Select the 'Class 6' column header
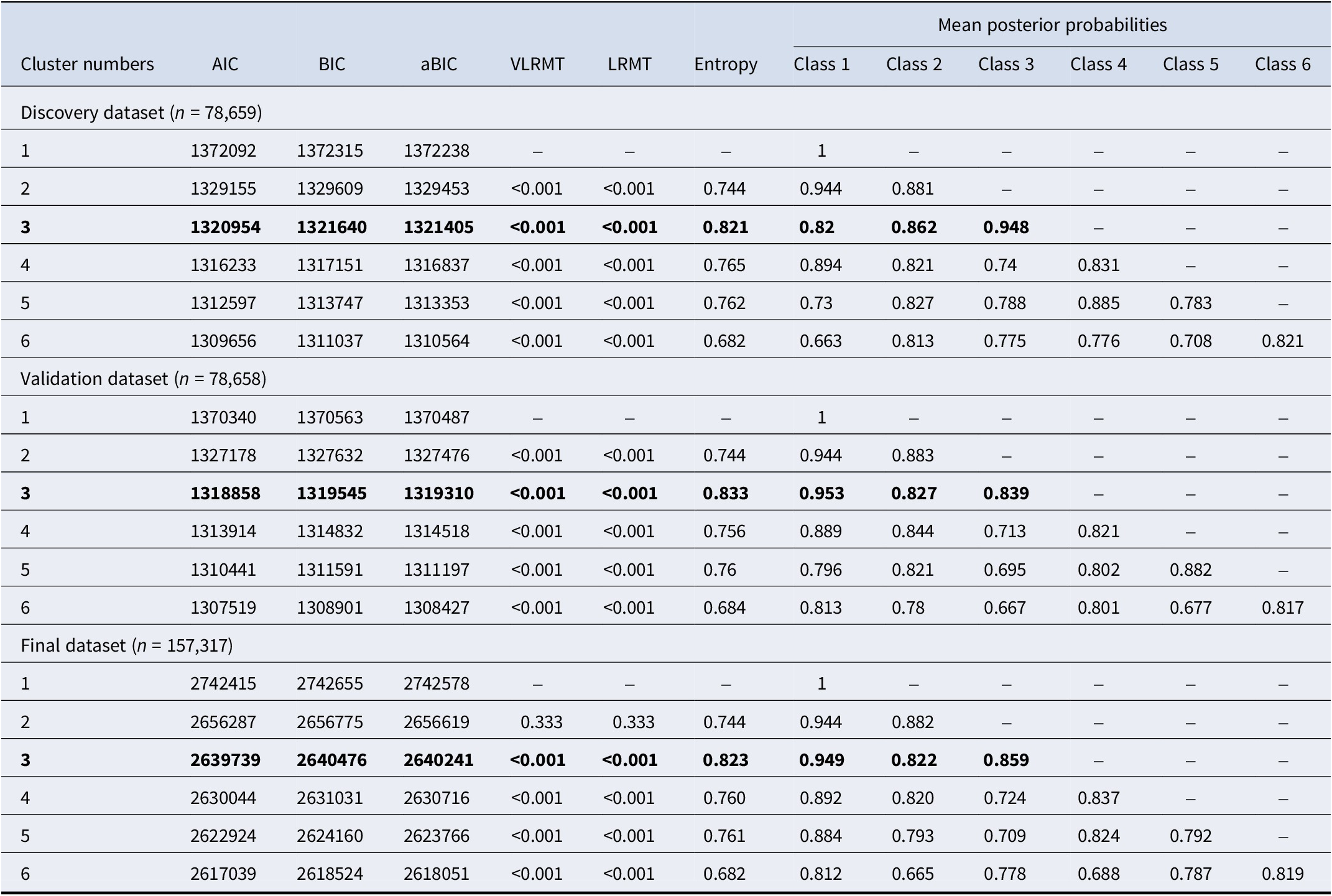The width and height of the screenshot is (1332, 896). 1283,64
